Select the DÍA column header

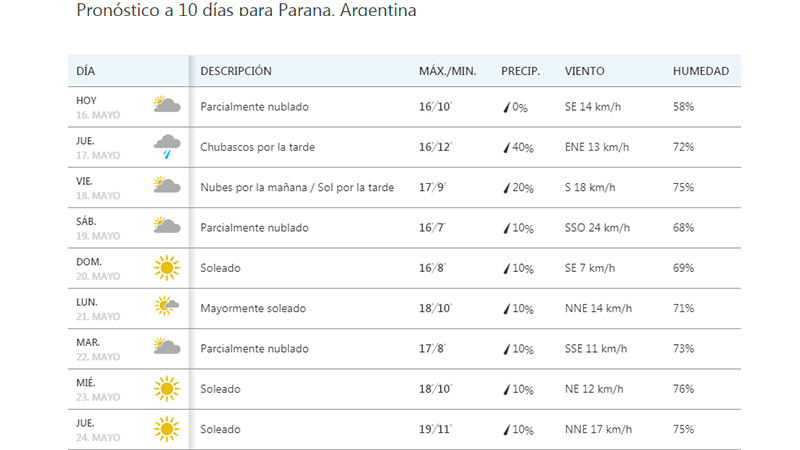point(86,71)
